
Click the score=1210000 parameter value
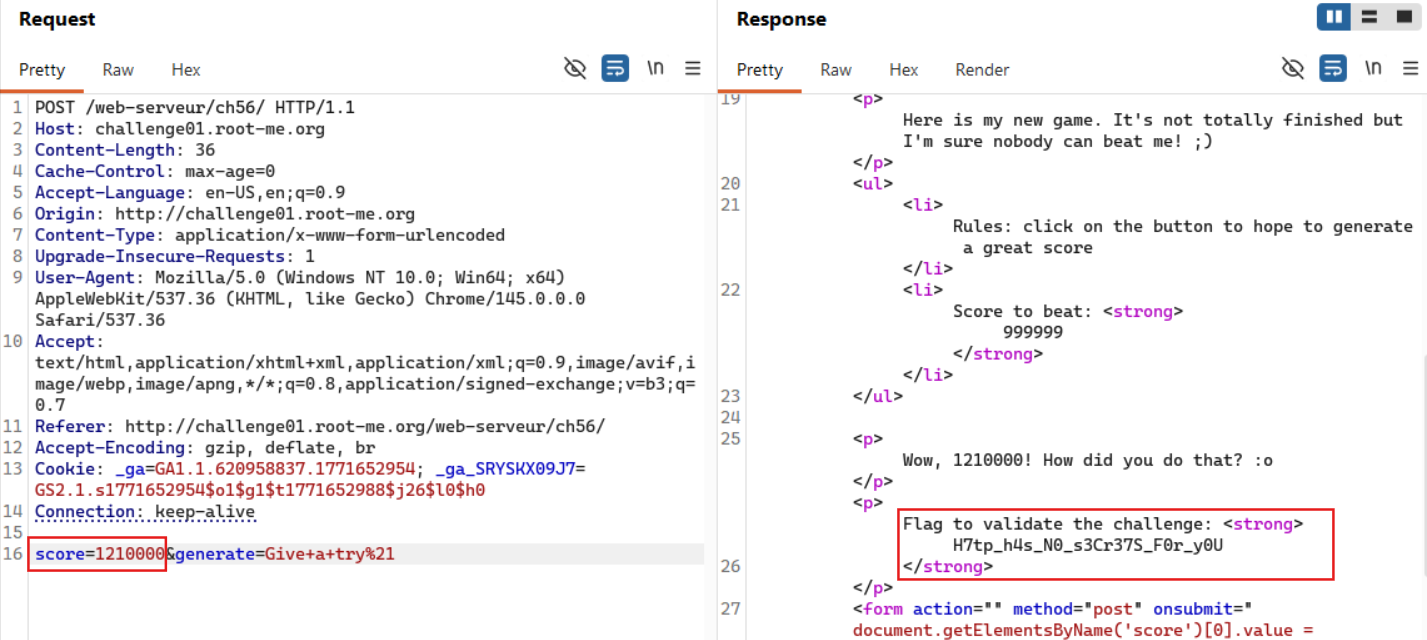(x=129, y=554)
